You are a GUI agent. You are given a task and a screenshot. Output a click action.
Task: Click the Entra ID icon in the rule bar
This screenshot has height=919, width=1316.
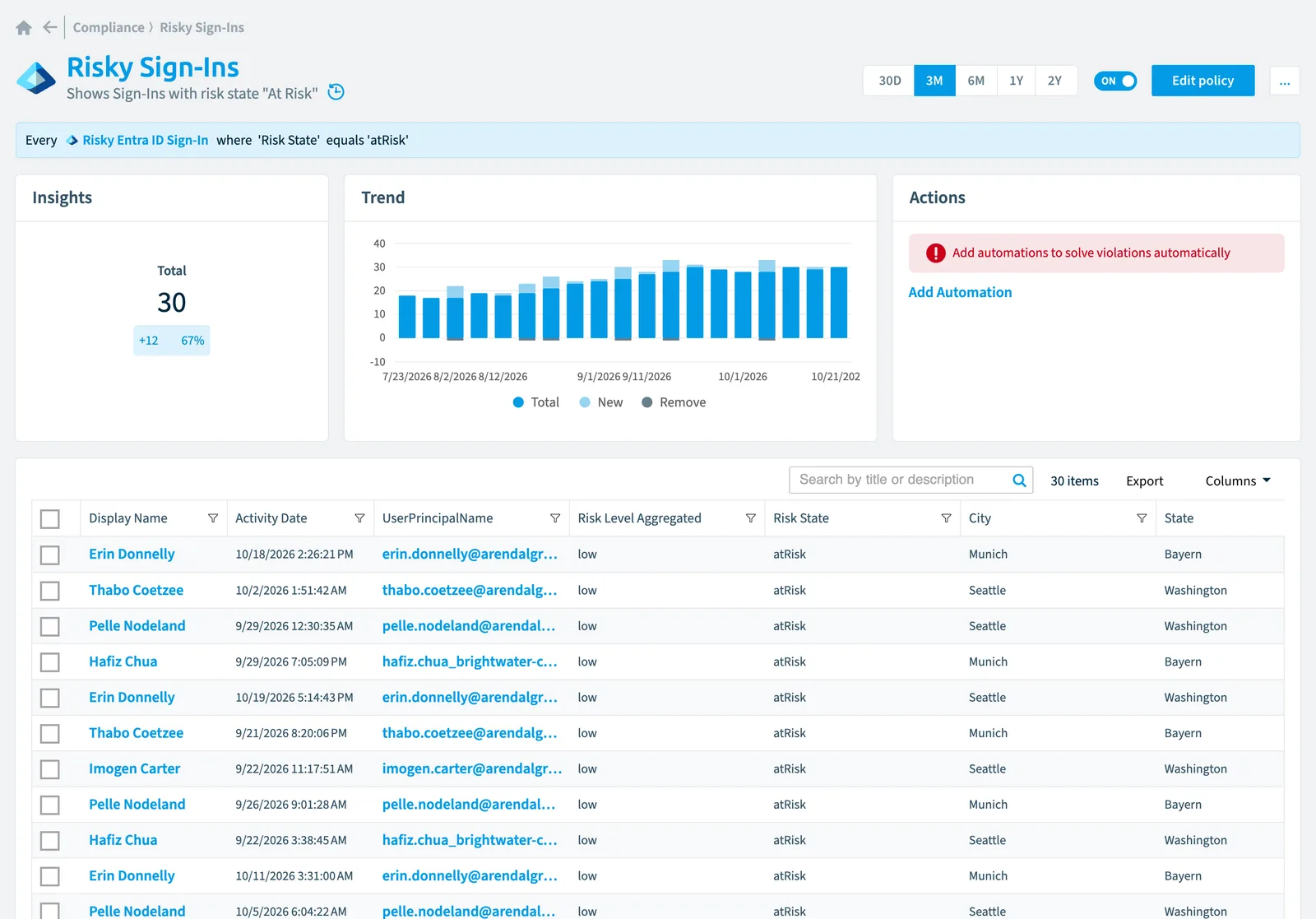click(72, 141)
